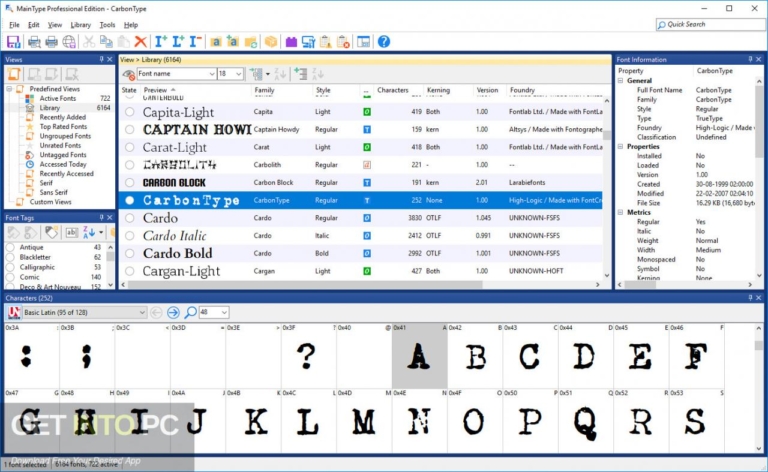Collapse the Properties section in Font Information
The height and width of the screenshot is (472, 768).
621,146
